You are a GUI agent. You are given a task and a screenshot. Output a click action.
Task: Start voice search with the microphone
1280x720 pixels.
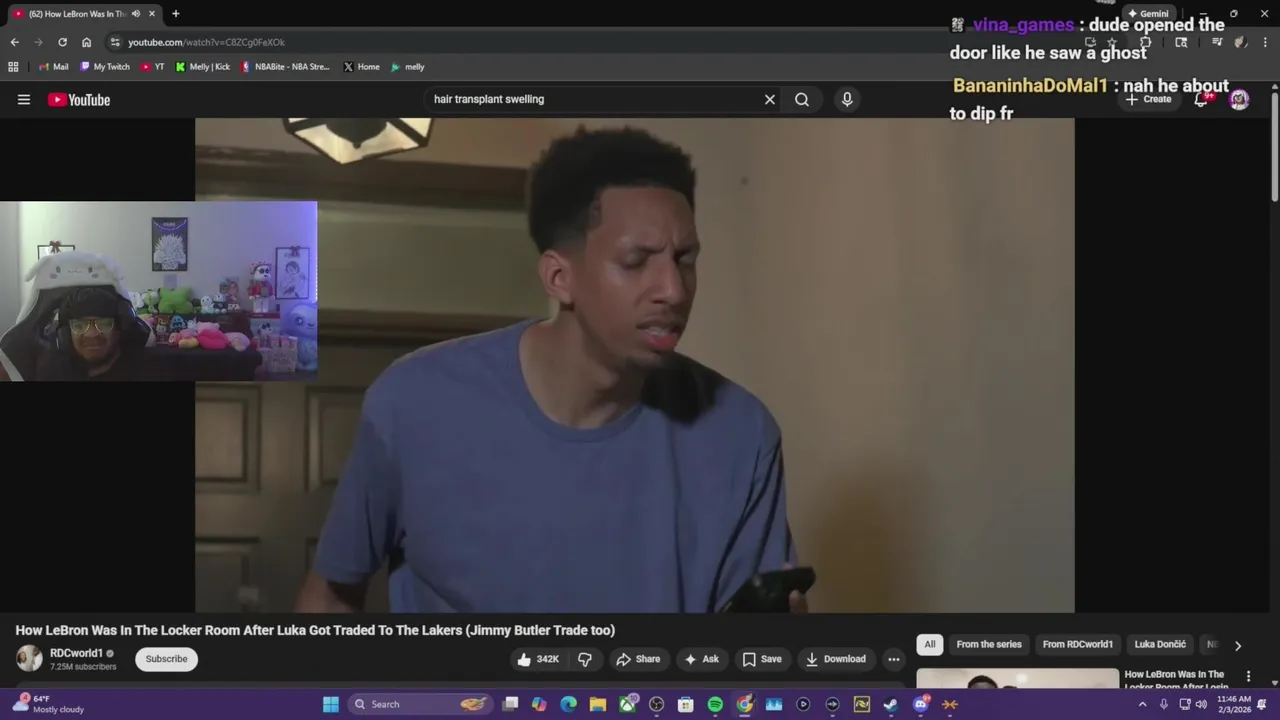pos(847,99)
